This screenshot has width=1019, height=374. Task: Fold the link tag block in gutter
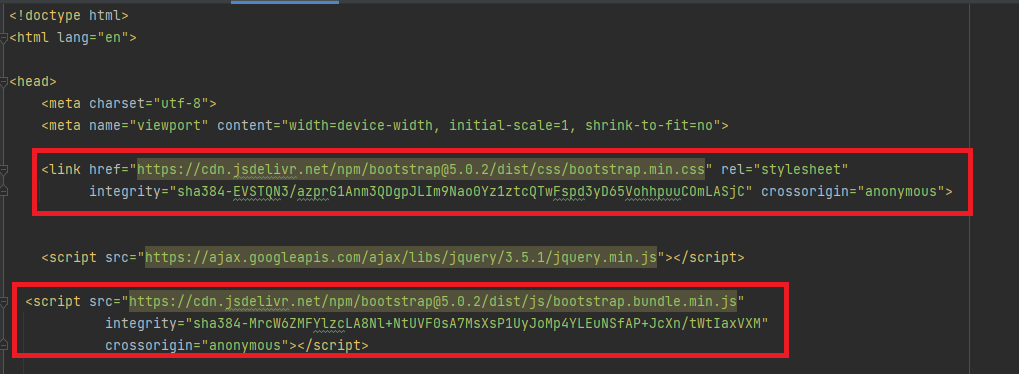click(x=4, y=170)
